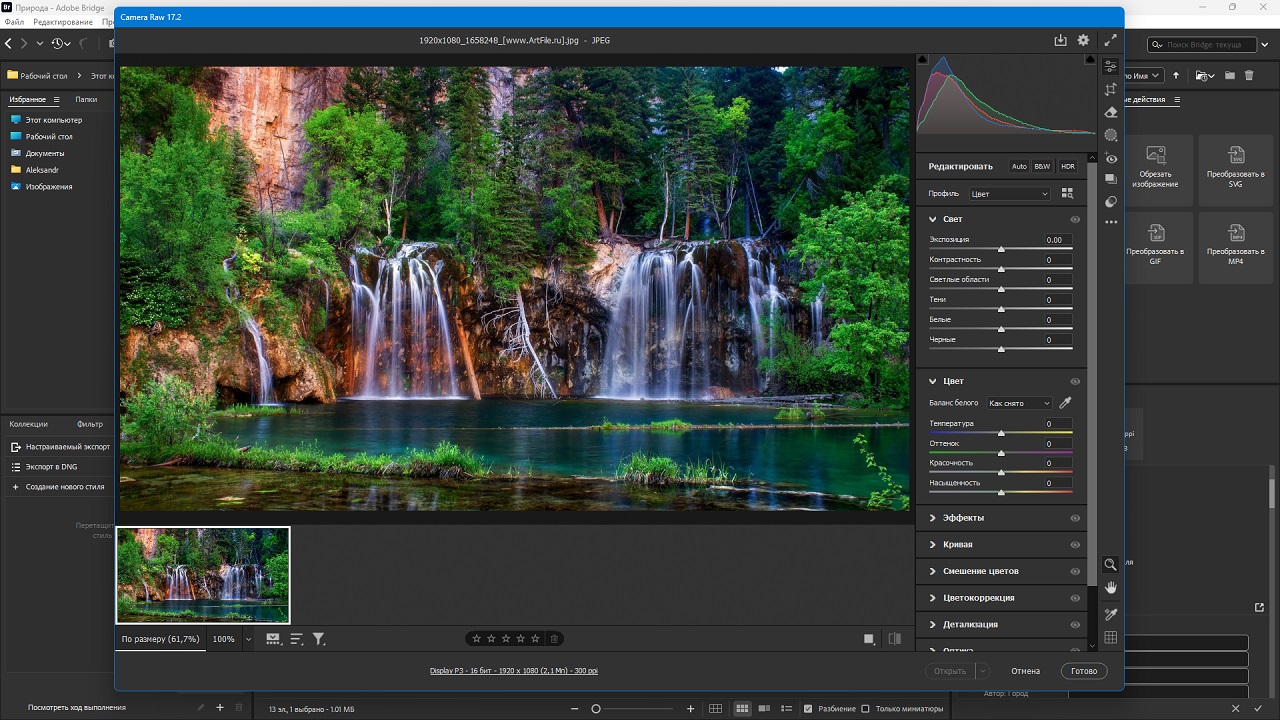The width and height of the screenshot is (1280, 720).
Task: Click the save image download icon
Action: point(1060,41)
